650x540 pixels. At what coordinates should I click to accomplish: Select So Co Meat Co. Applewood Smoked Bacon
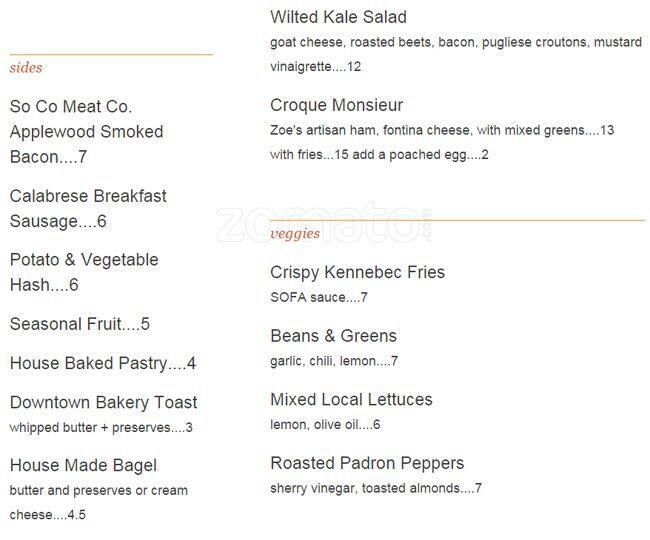[86, 132]
